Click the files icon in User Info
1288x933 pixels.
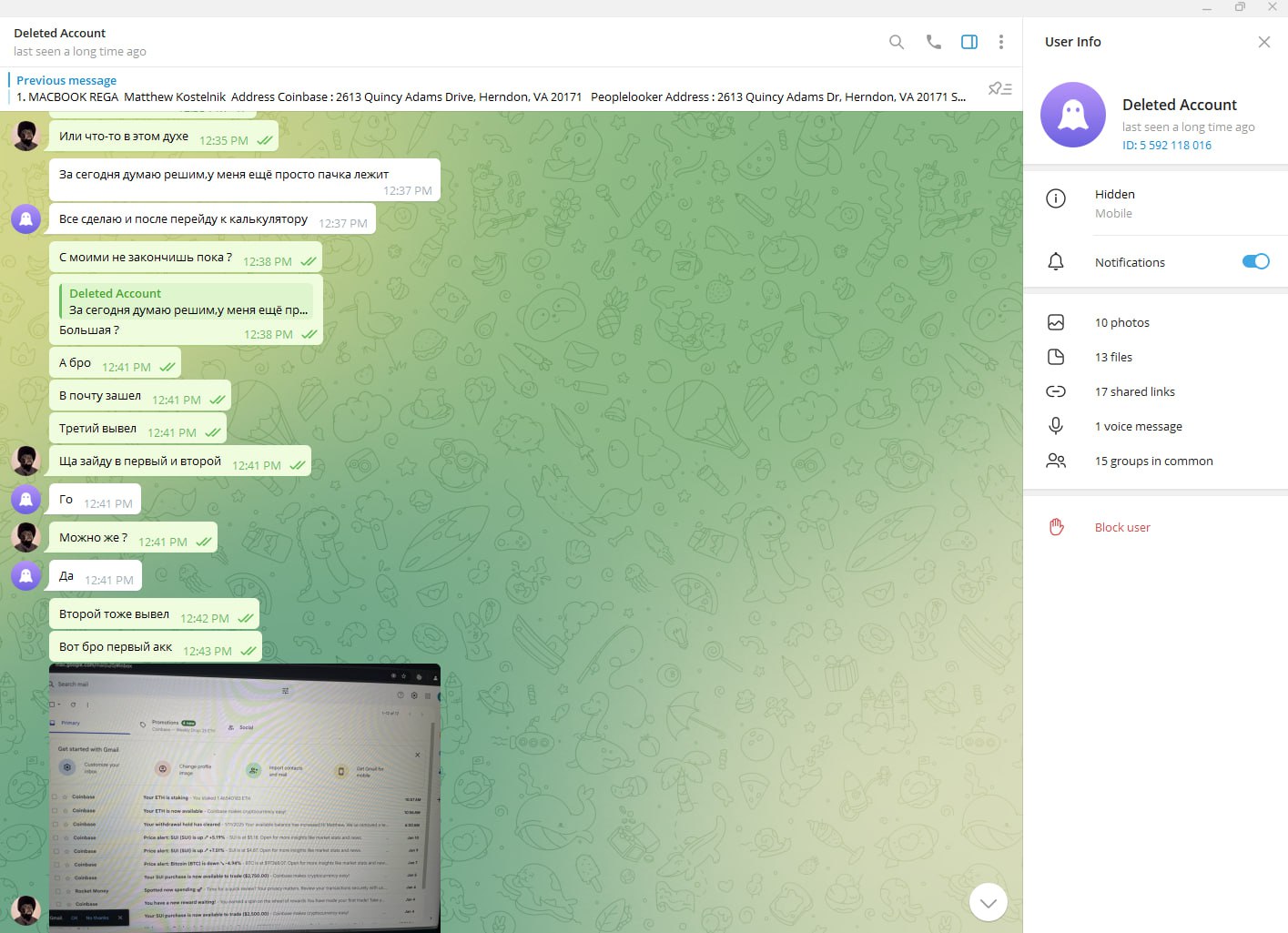pyautogui.click(x=1056, y=357)
